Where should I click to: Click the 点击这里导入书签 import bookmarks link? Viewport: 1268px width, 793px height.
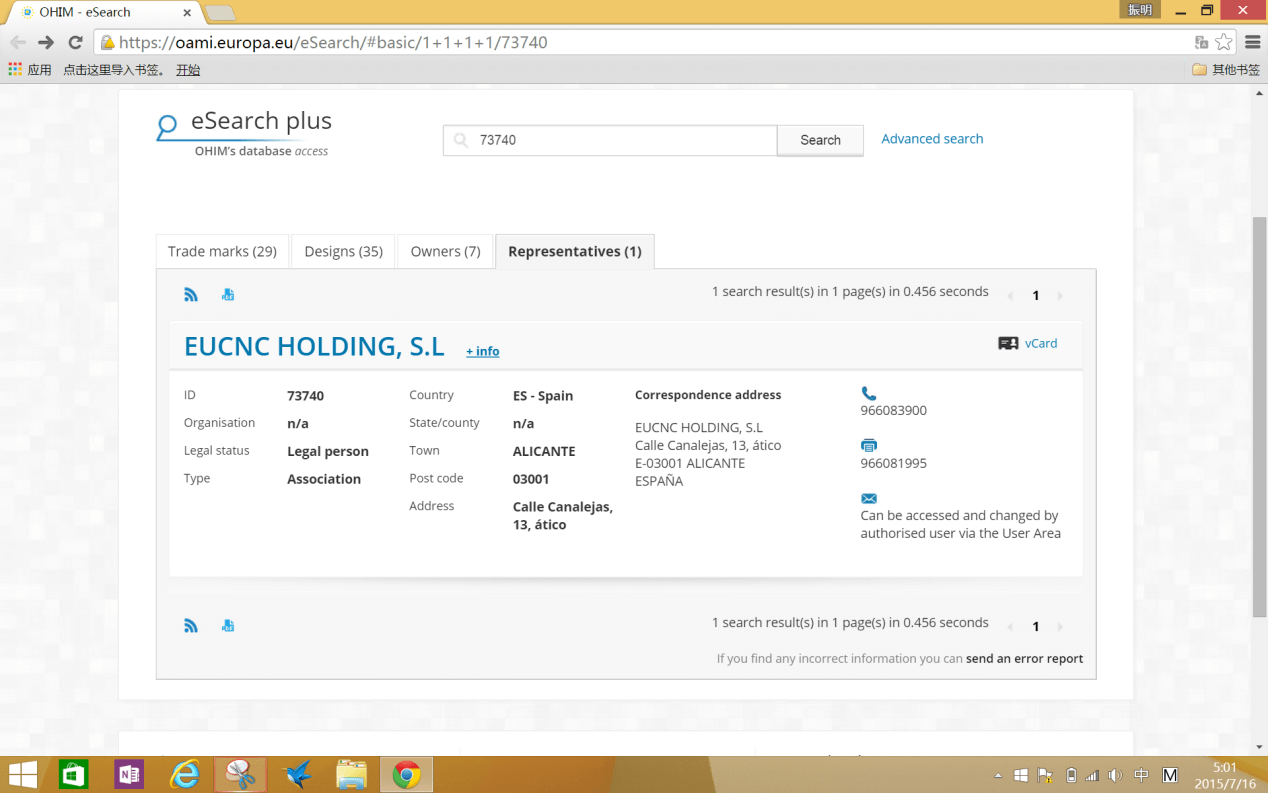point(114,70)
